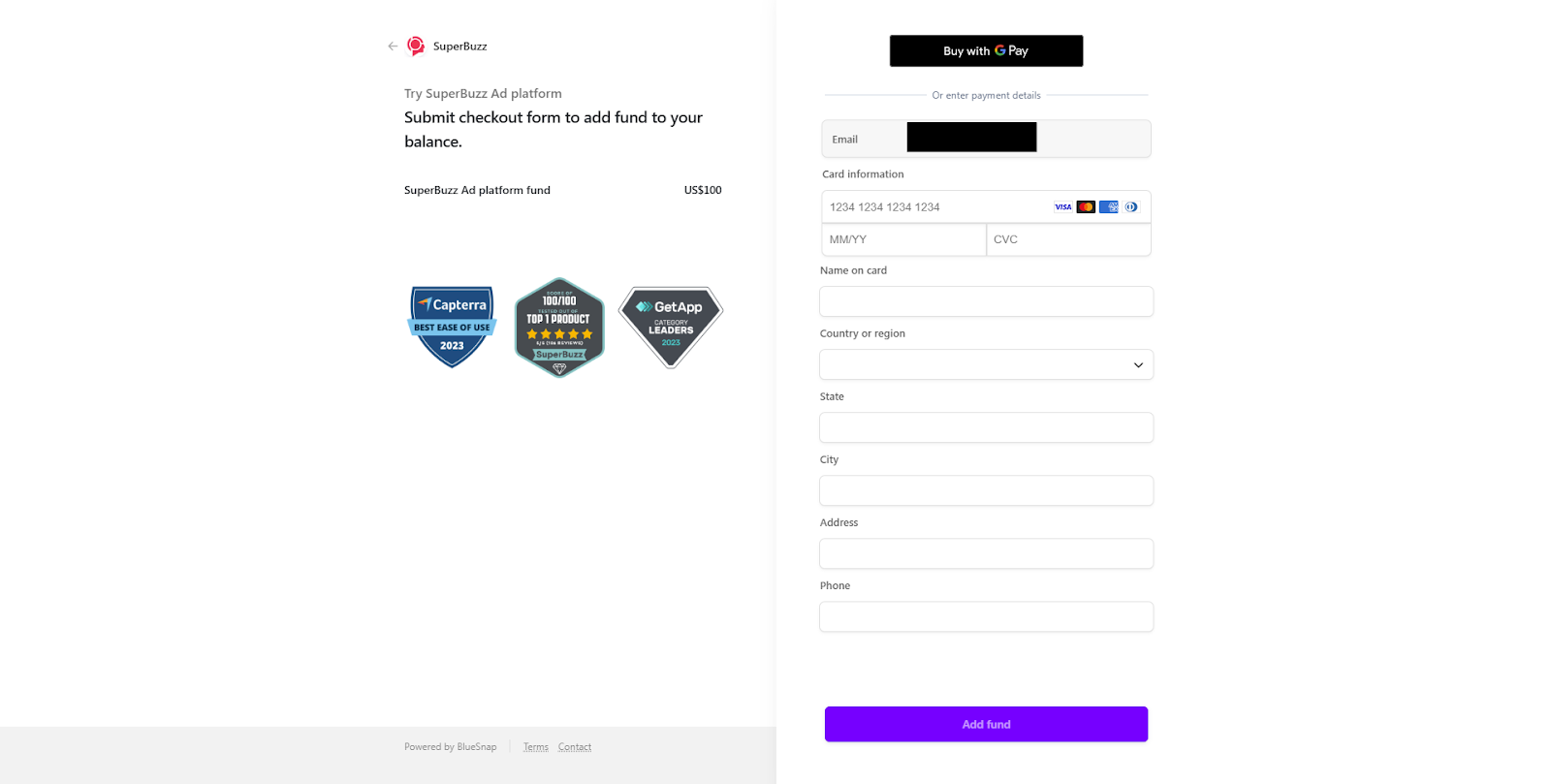Viewport: 1551px width, 784px height.
Task: Focus the card number field
Action: click(x=986, y=206)
